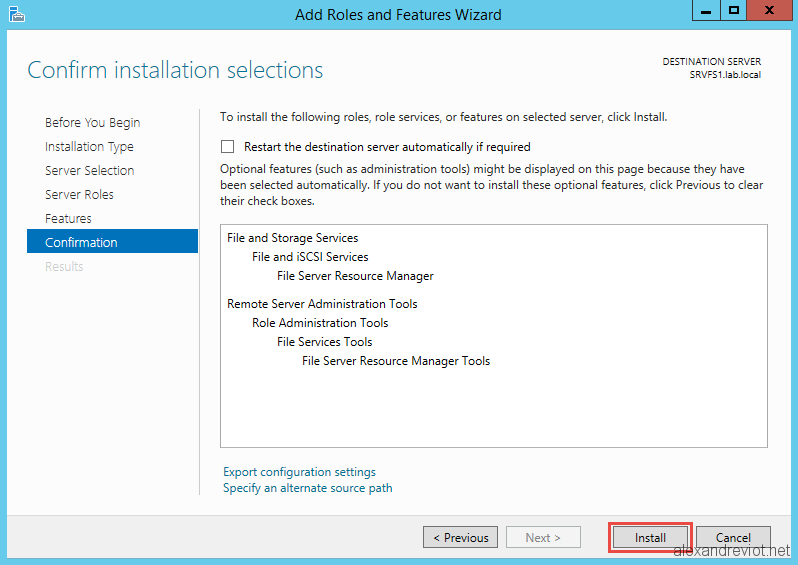Open Specify an alternate source path link
Screen dimensions: 798x565
[x=307, y=488]
